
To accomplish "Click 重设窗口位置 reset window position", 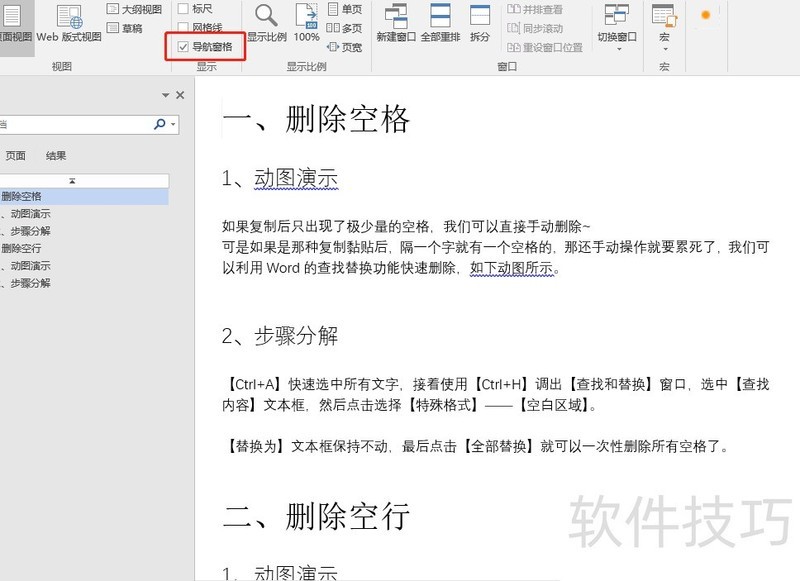I will click(544, 47).
